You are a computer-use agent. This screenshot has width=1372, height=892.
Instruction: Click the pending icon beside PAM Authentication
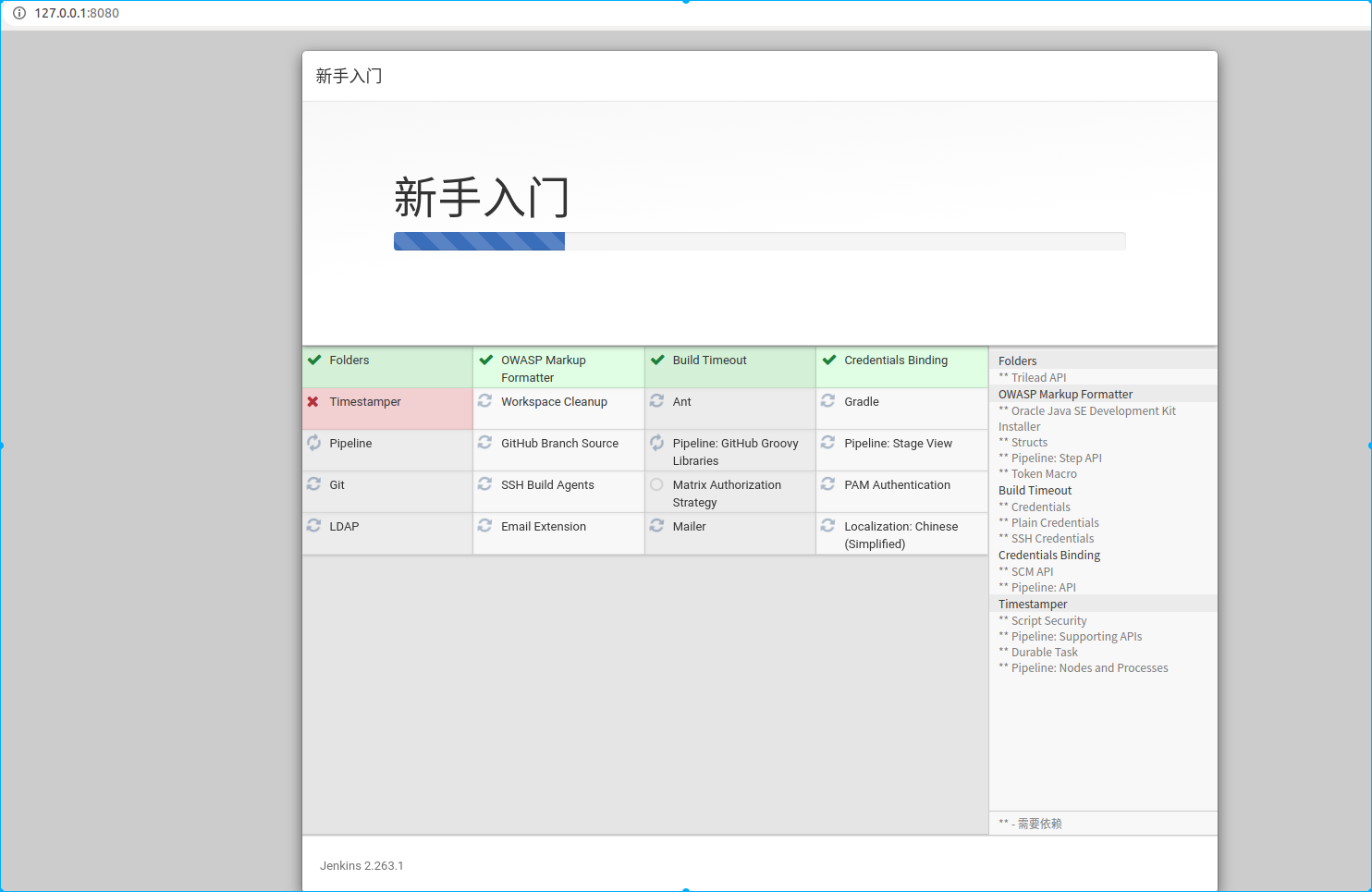(x=828, y=484)
